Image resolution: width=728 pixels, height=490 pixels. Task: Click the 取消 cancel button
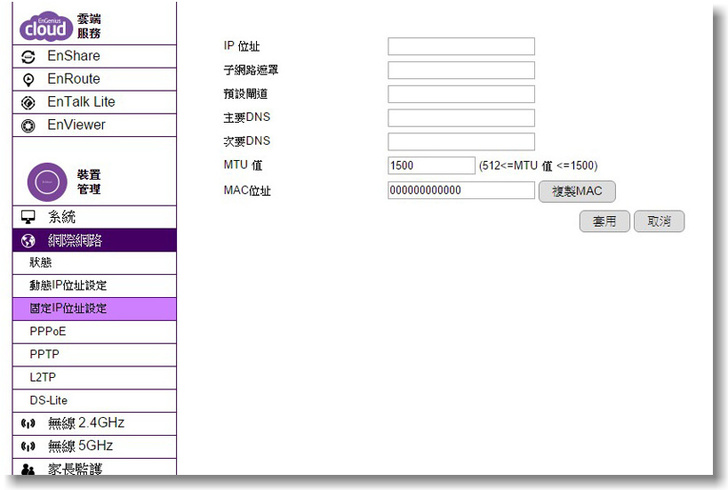(659, 222)
